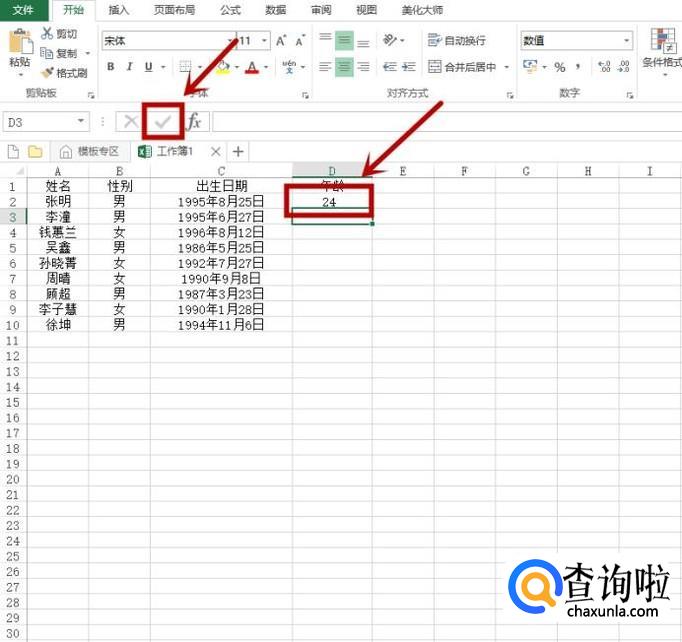Viewport: 682px width, 642px height.
Task: Select cell D2 containing 24
Action: [x=331, y=202]
